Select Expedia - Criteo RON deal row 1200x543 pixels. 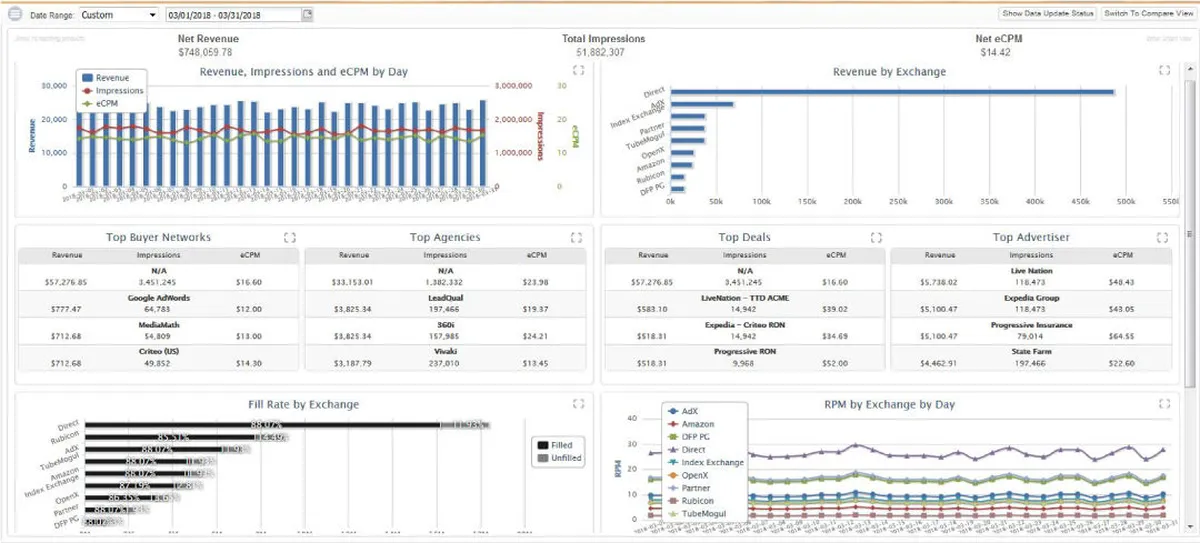tap(745, 331)
